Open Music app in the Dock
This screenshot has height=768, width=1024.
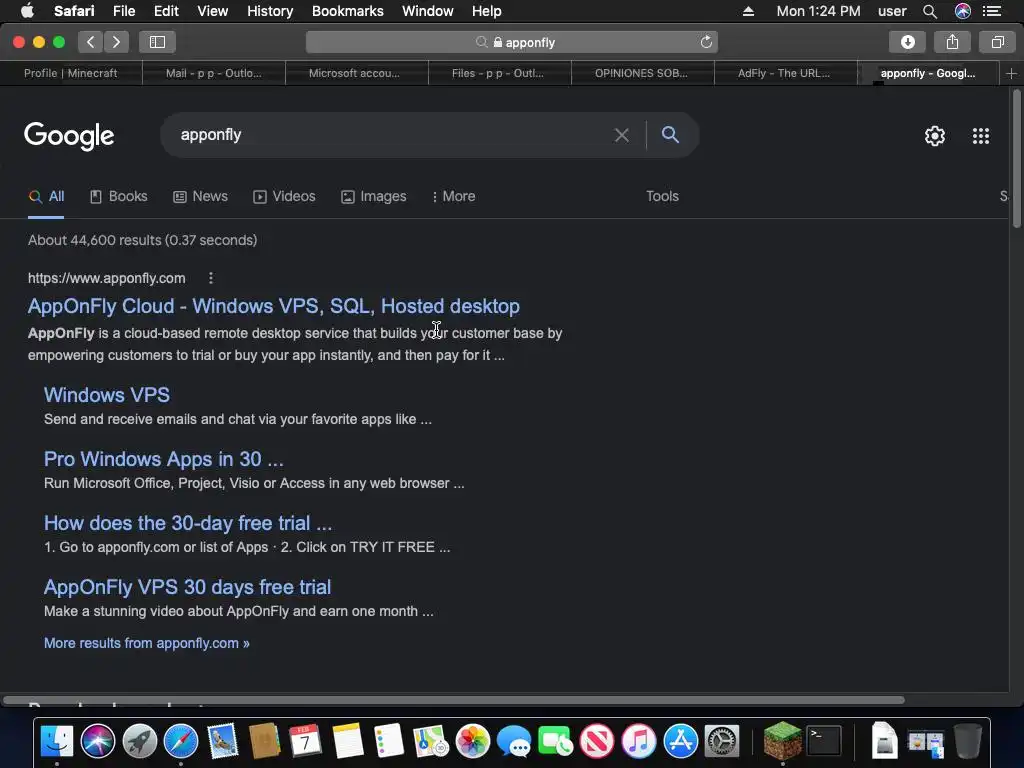point(639,741)
